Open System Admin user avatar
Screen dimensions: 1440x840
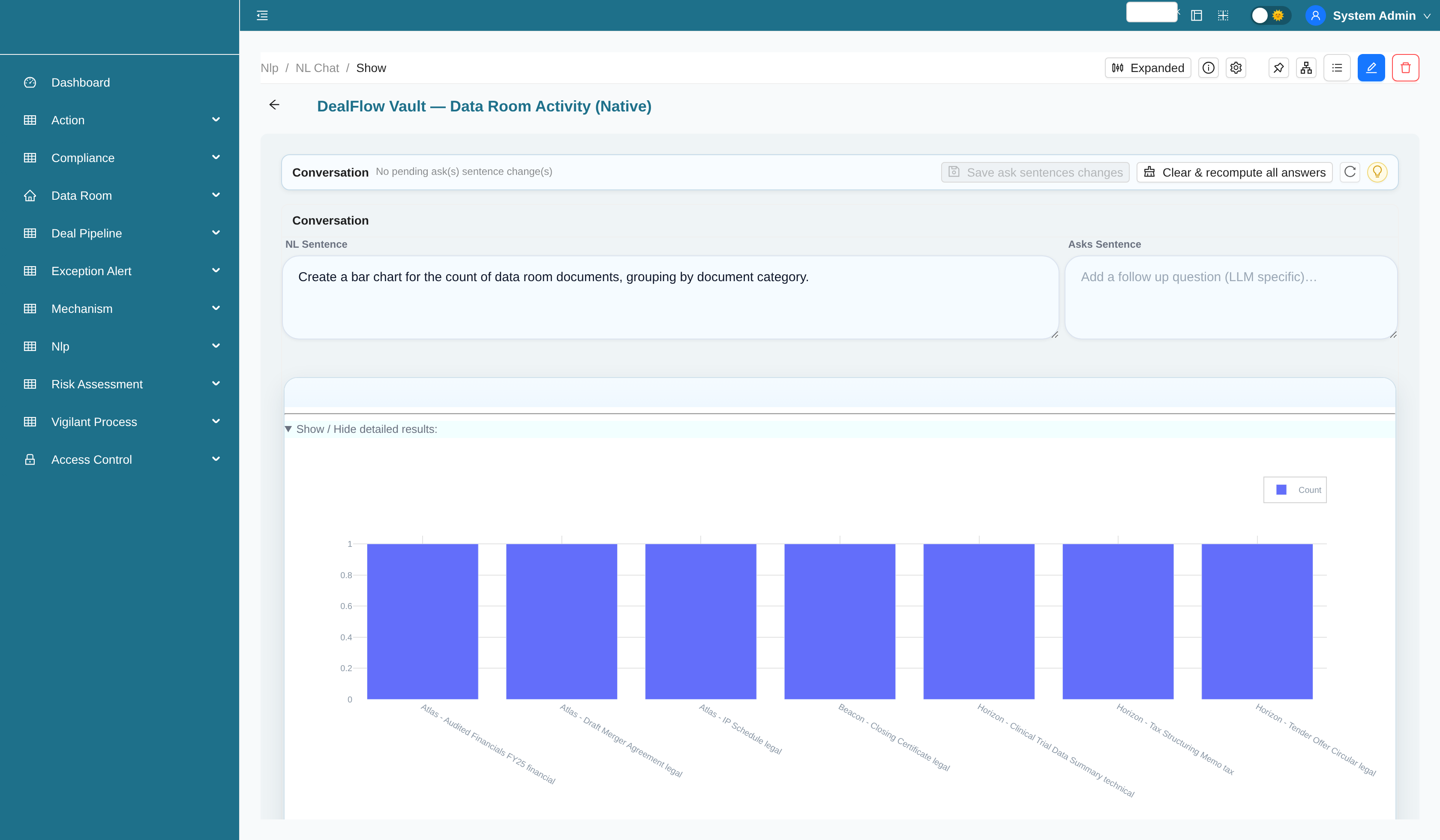point(1315,15)
